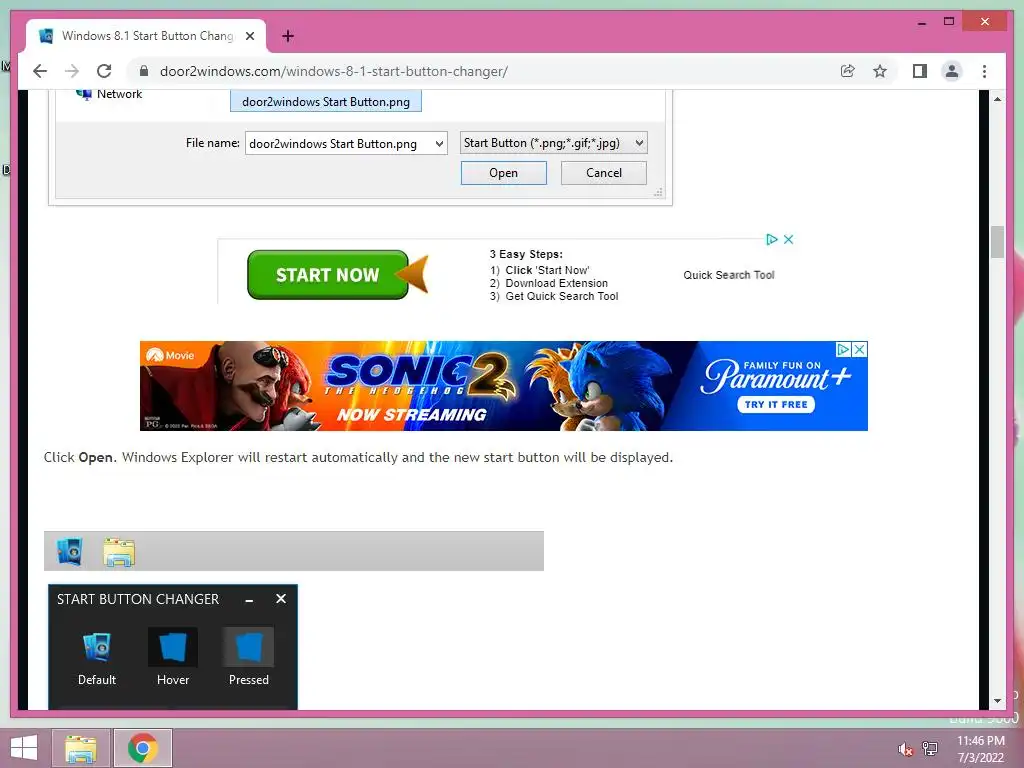Click the page scroll down arrow
Viewport: 1024px width, 768px height.
point(997,701)
